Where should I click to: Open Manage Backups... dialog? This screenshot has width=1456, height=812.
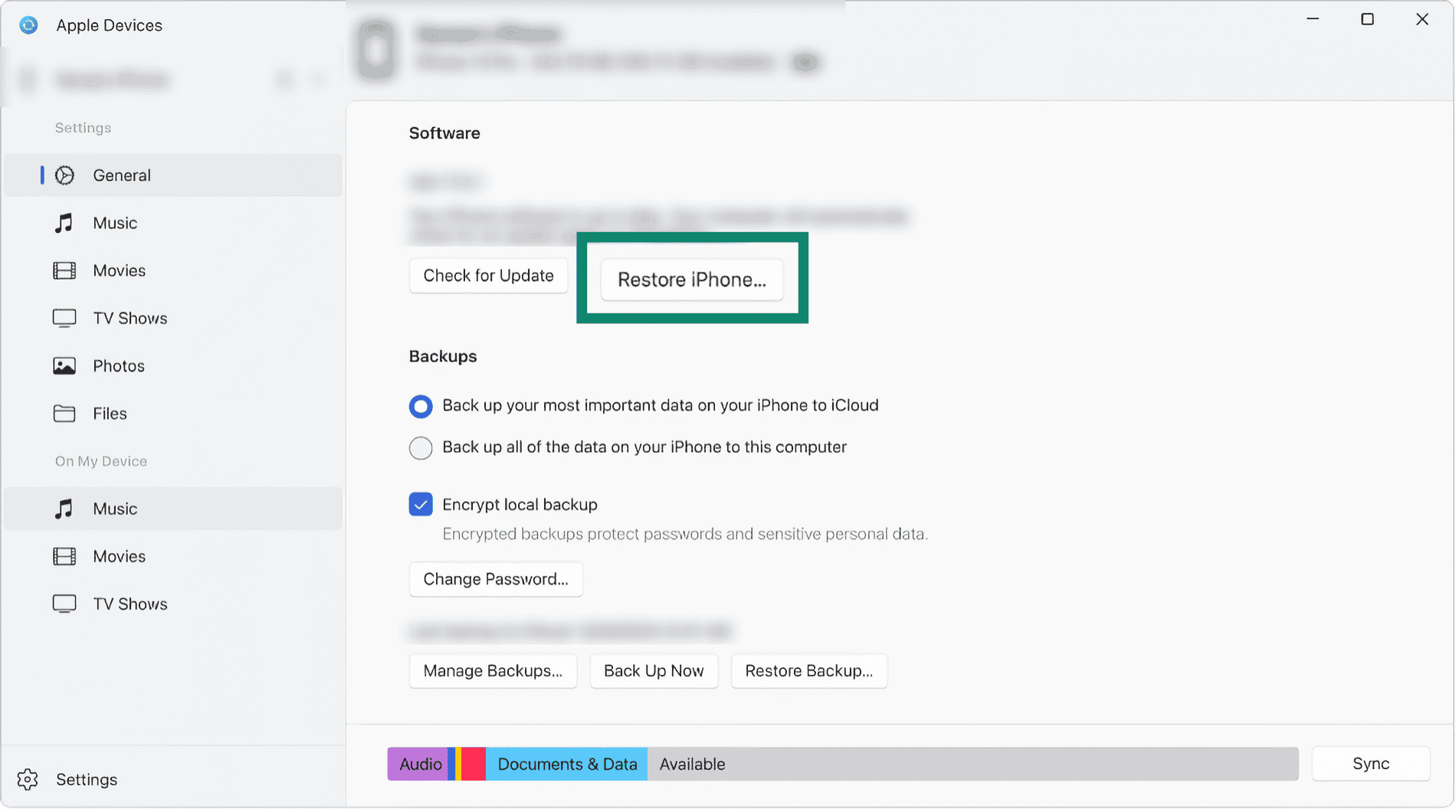493,671
